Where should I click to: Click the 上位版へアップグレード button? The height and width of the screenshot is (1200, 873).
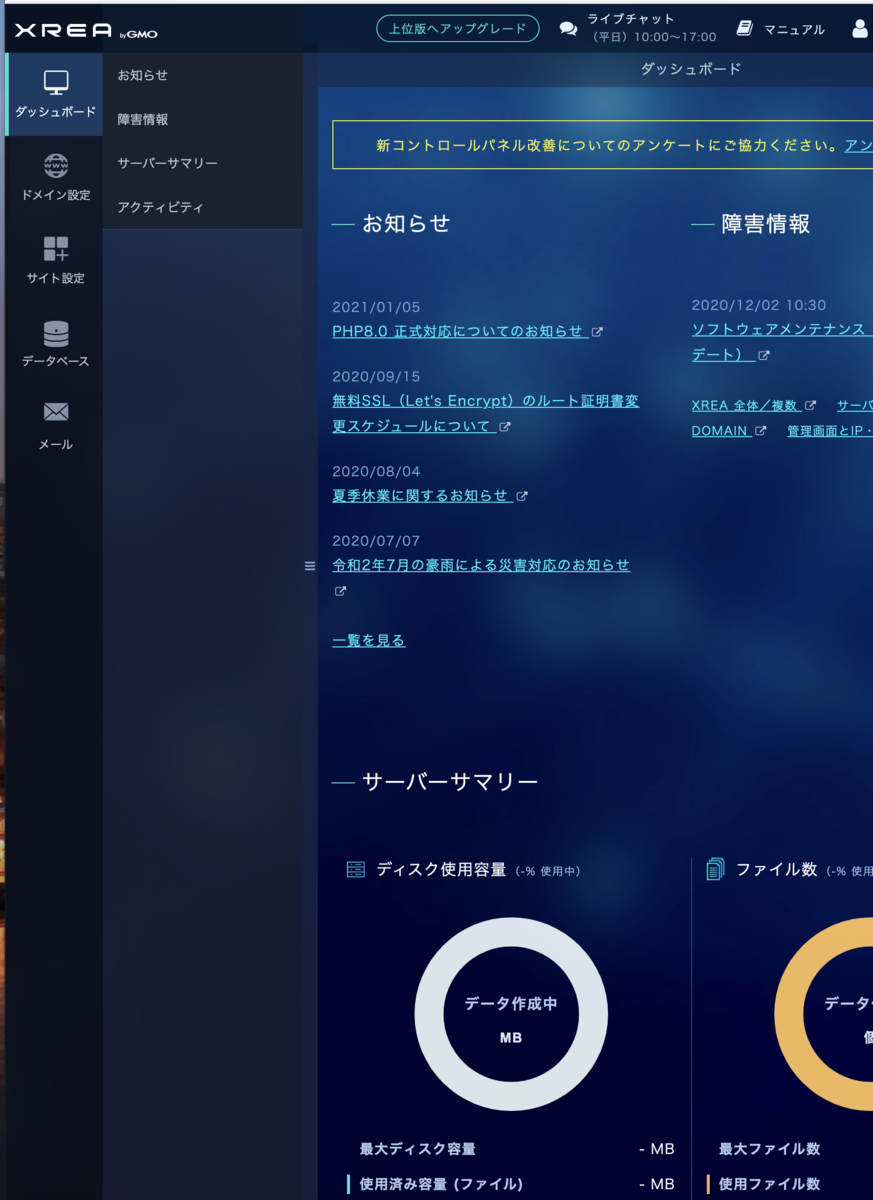(457, 28)
